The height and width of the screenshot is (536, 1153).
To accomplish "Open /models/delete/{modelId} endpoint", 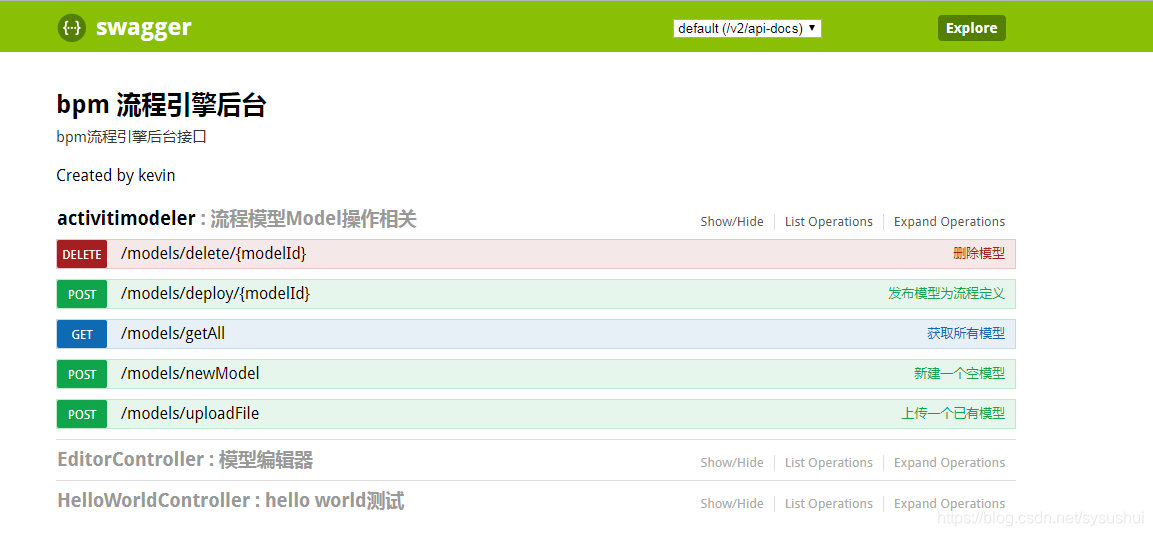I will [213, 254].
